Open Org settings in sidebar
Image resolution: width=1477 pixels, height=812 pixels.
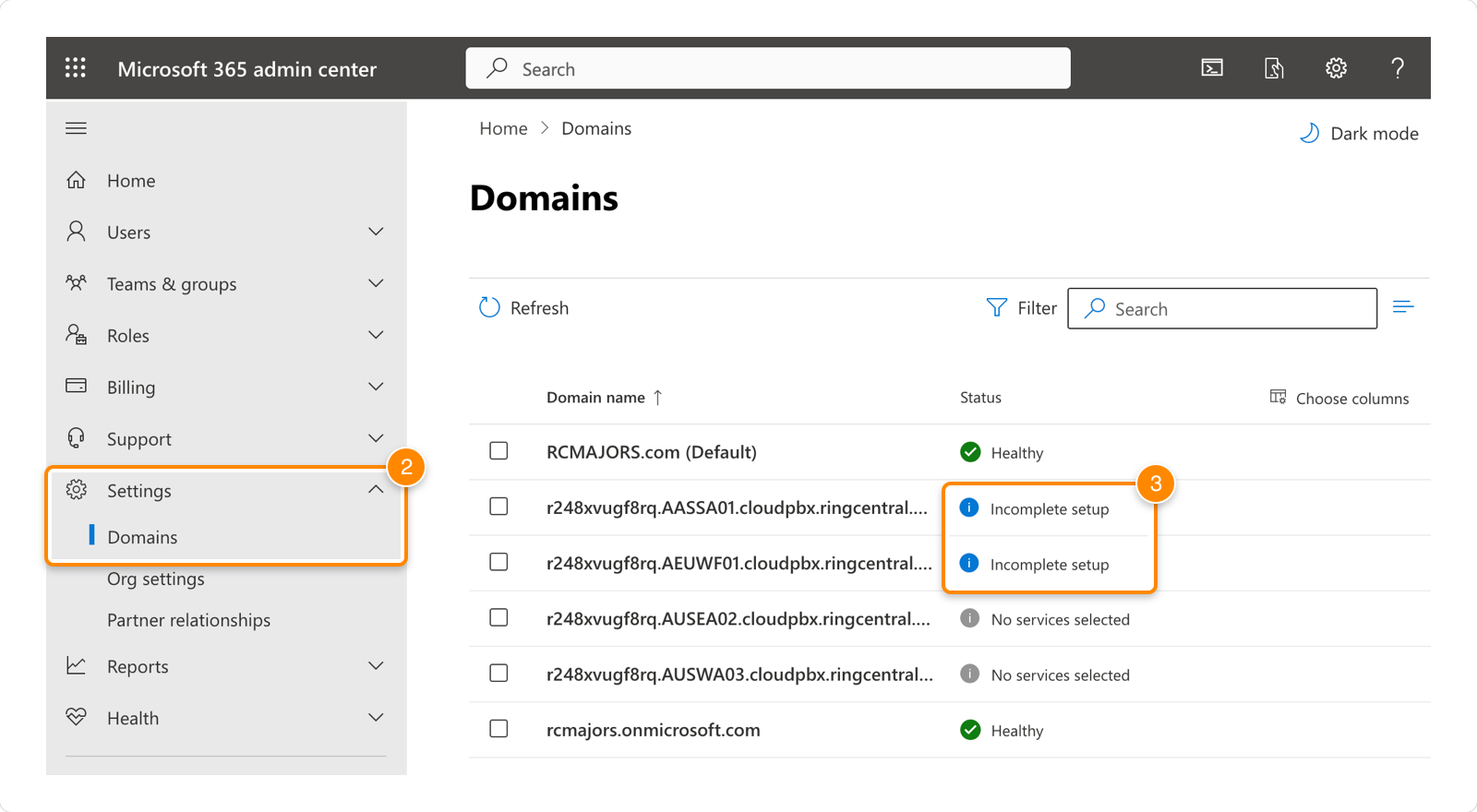pos(156,579)
